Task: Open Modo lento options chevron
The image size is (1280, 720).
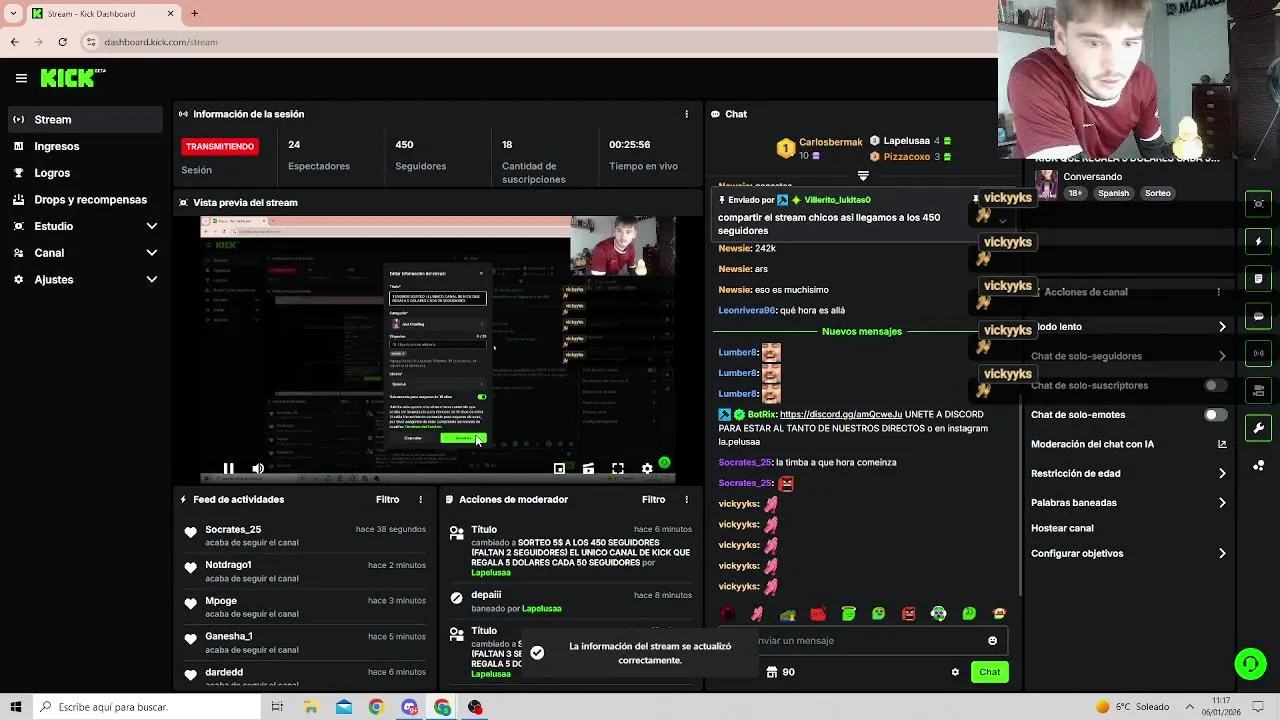Action: point(1222,327)
